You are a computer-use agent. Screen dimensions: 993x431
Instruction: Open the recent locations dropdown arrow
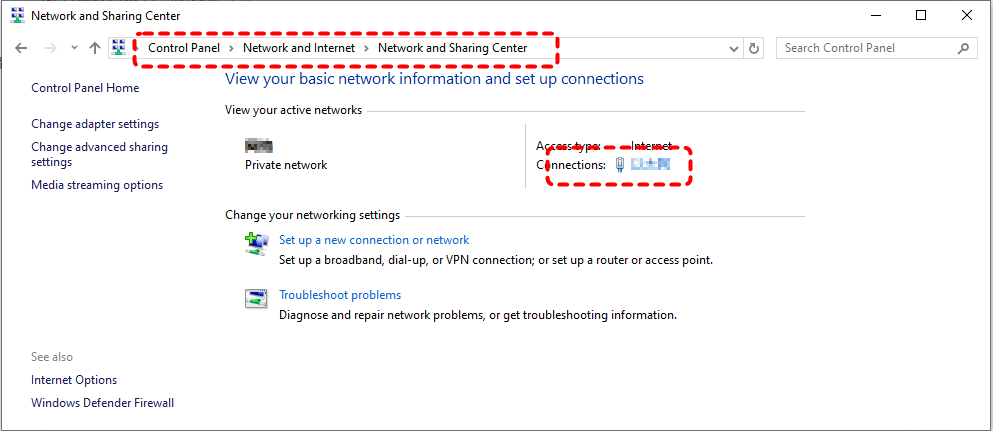(73, 48)
